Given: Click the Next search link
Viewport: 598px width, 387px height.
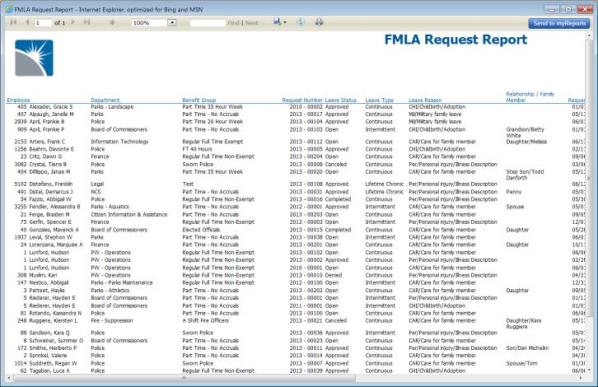Looking at the screenshot, I should [251, 23].
